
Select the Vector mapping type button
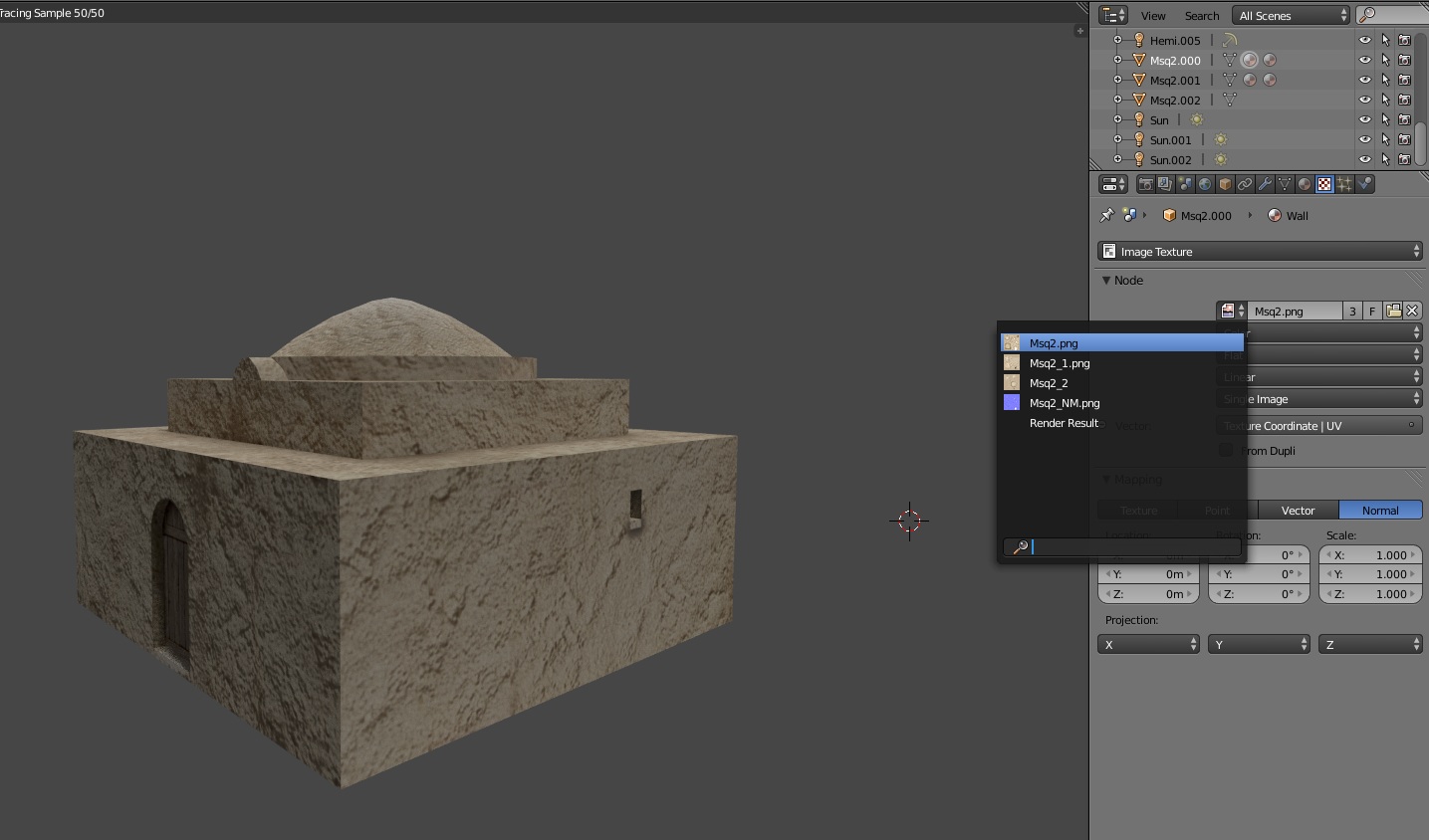tap(1298, 510)
